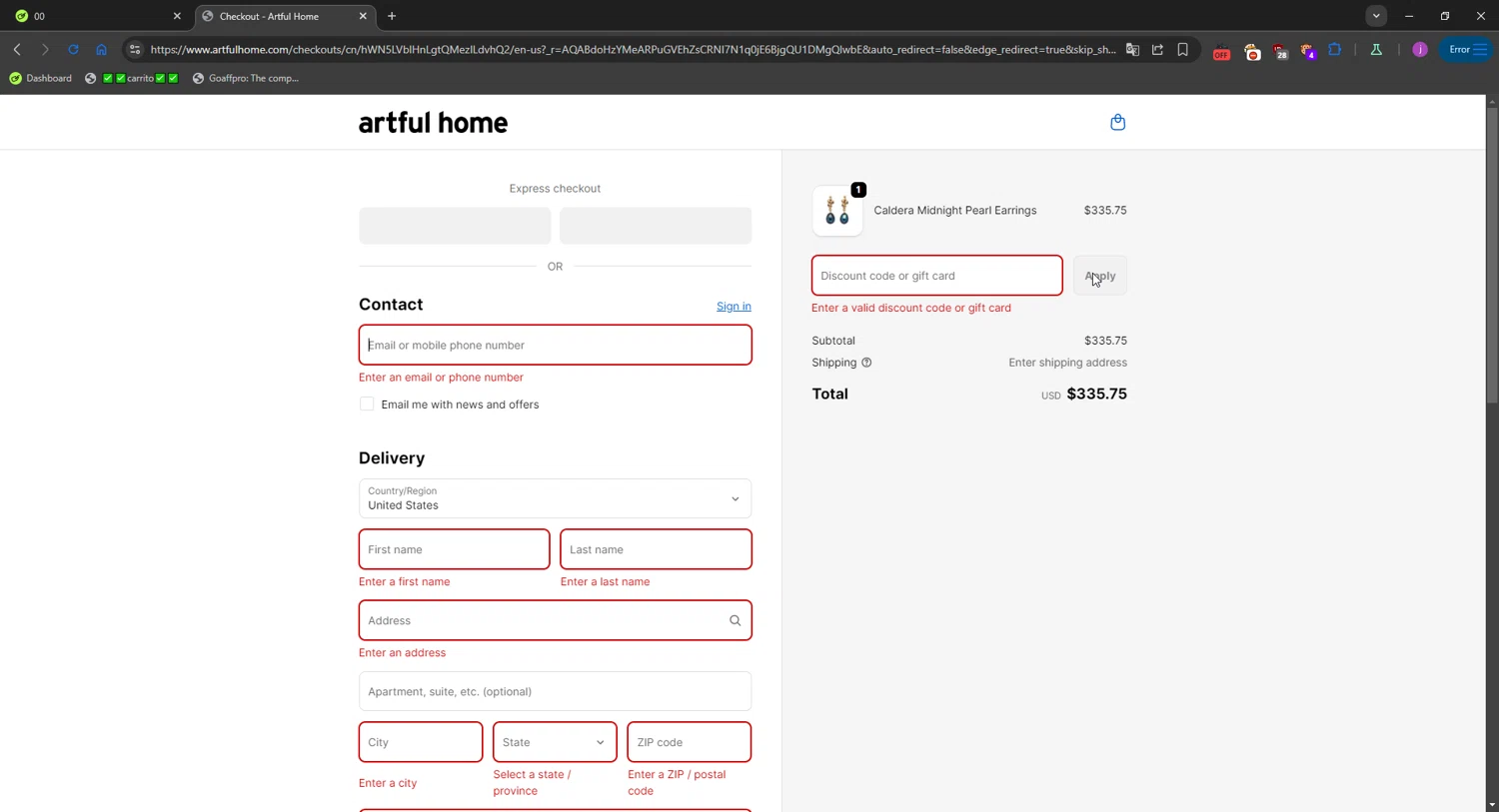
Task: Apply the discount code
Action: click(1099, 276)
